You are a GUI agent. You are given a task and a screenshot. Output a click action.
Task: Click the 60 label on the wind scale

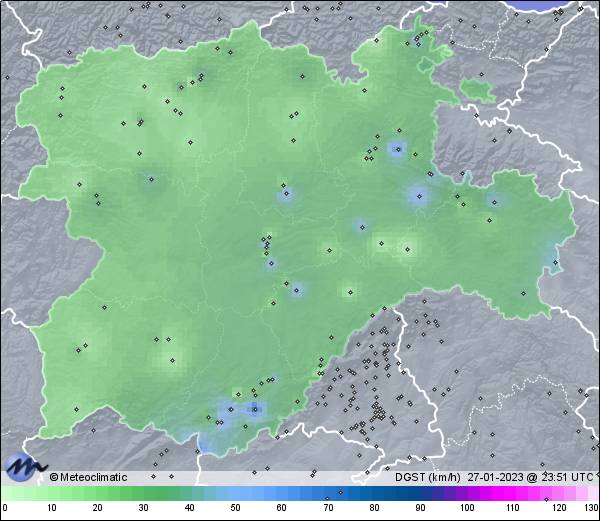tap(282, 508)
